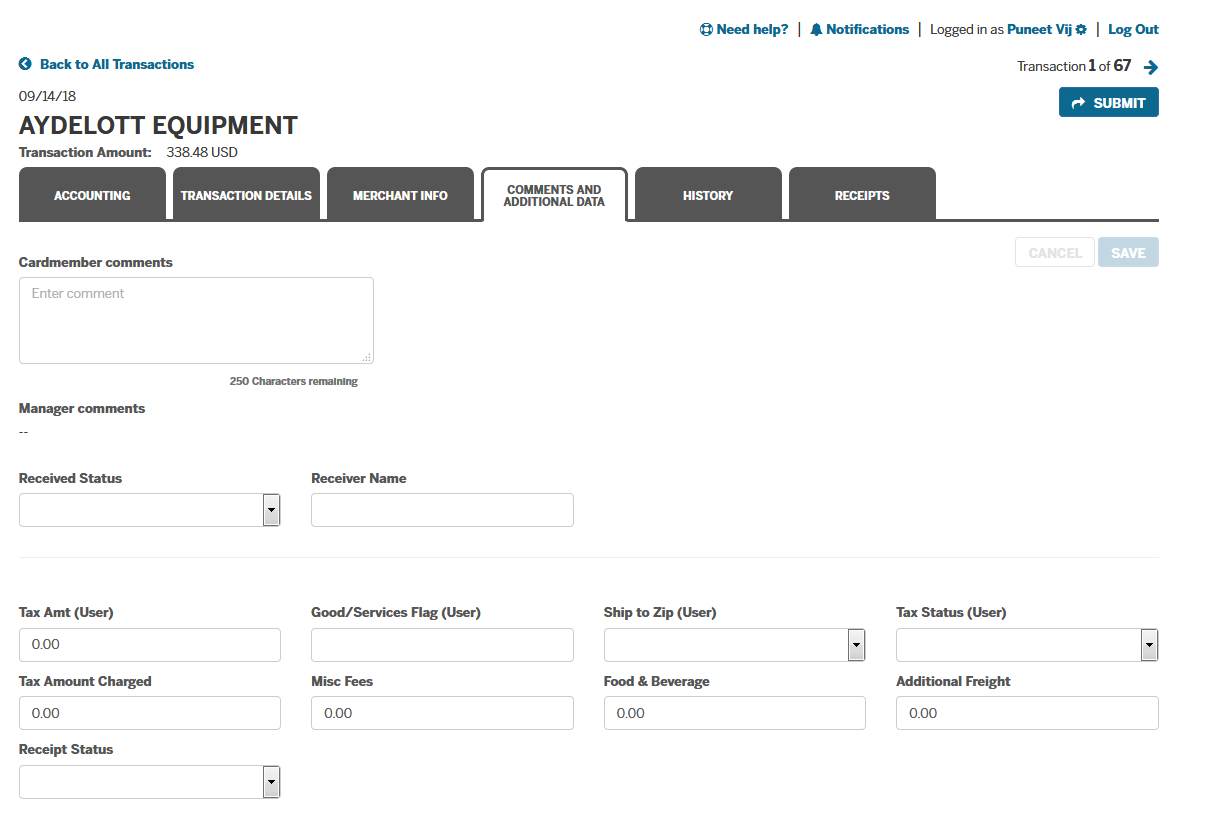Select Comments and Additional Data tab
Screen dimensions: 1211x837
[x=554, y=194]
